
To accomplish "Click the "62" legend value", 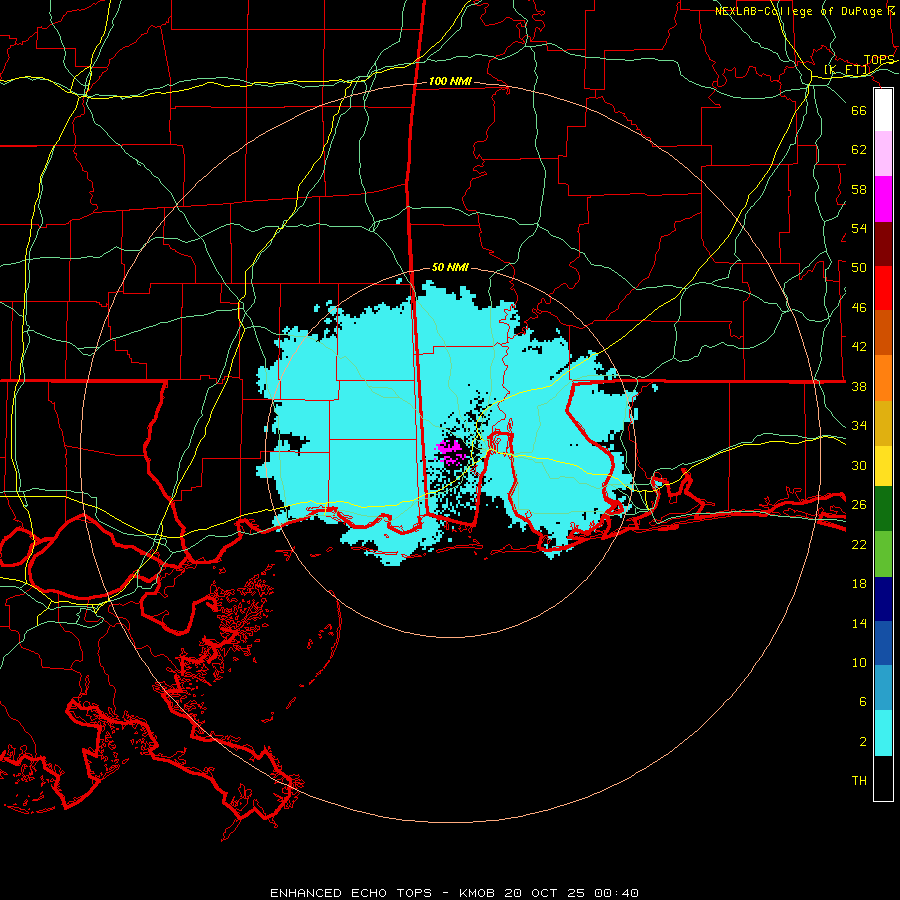I will tap(859, 150).
